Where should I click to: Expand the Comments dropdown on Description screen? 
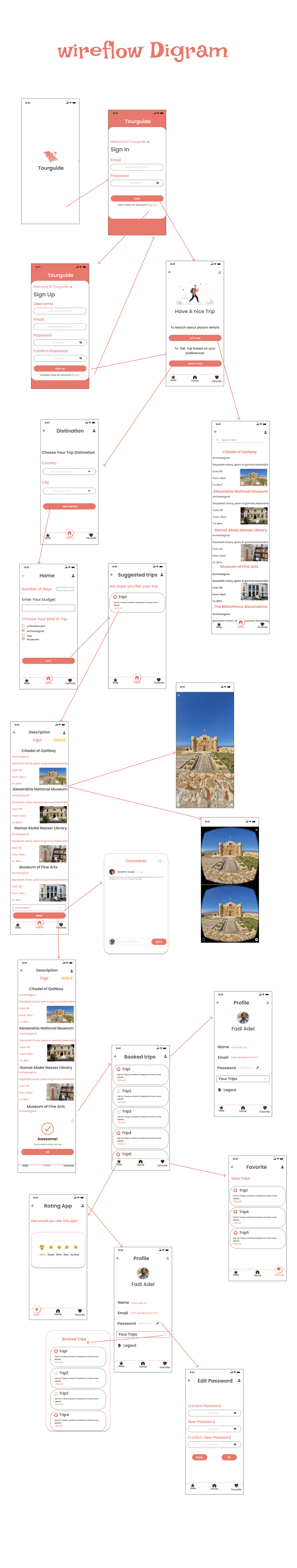40,907
